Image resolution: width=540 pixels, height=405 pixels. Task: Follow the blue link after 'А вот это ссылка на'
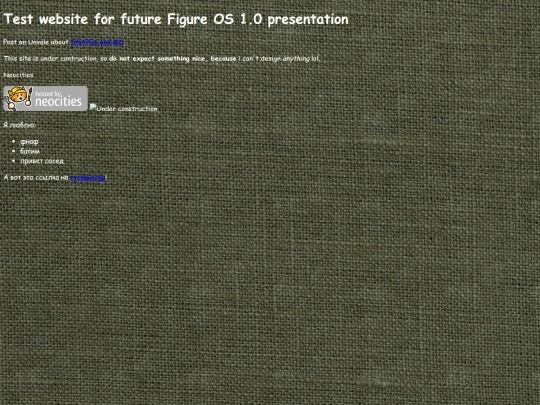(x=87, y=178)
